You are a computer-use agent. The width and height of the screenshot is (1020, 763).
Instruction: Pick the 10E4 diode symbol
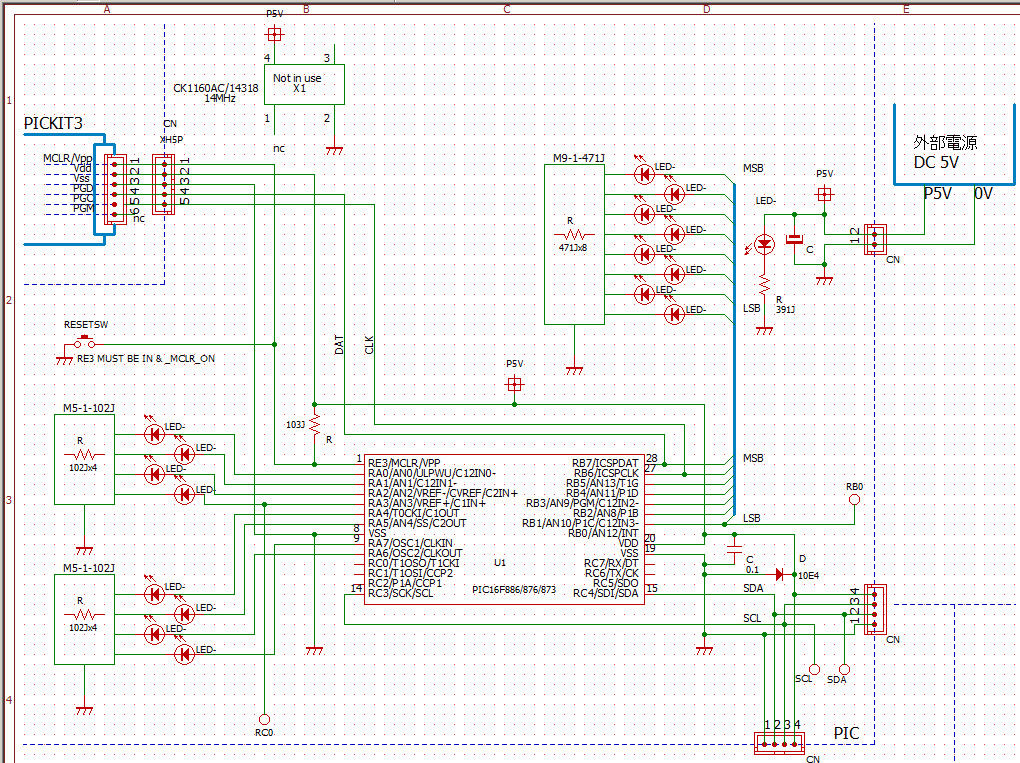(x=779, y=575)
